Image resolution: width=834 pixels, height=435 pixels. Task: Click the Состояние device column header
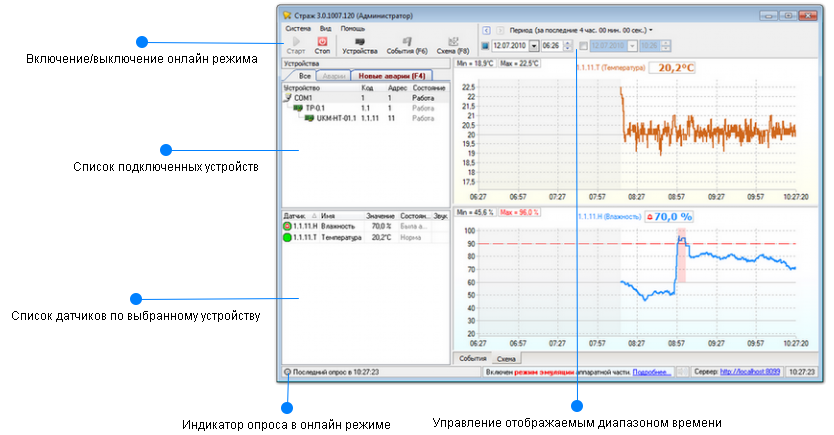(429, 88)
